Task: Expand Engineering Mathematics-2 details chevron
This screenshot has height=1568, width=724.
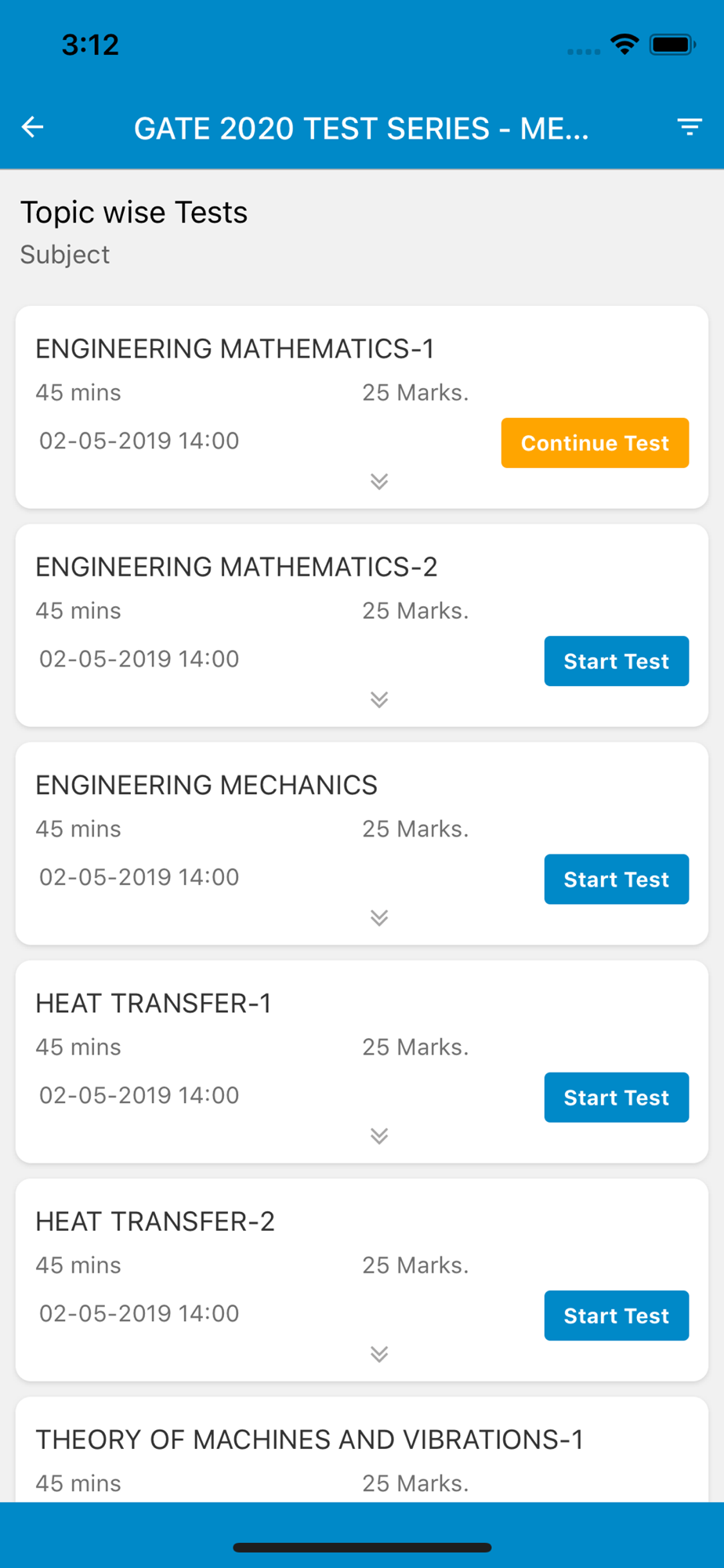Action: [x=379, y=699]
